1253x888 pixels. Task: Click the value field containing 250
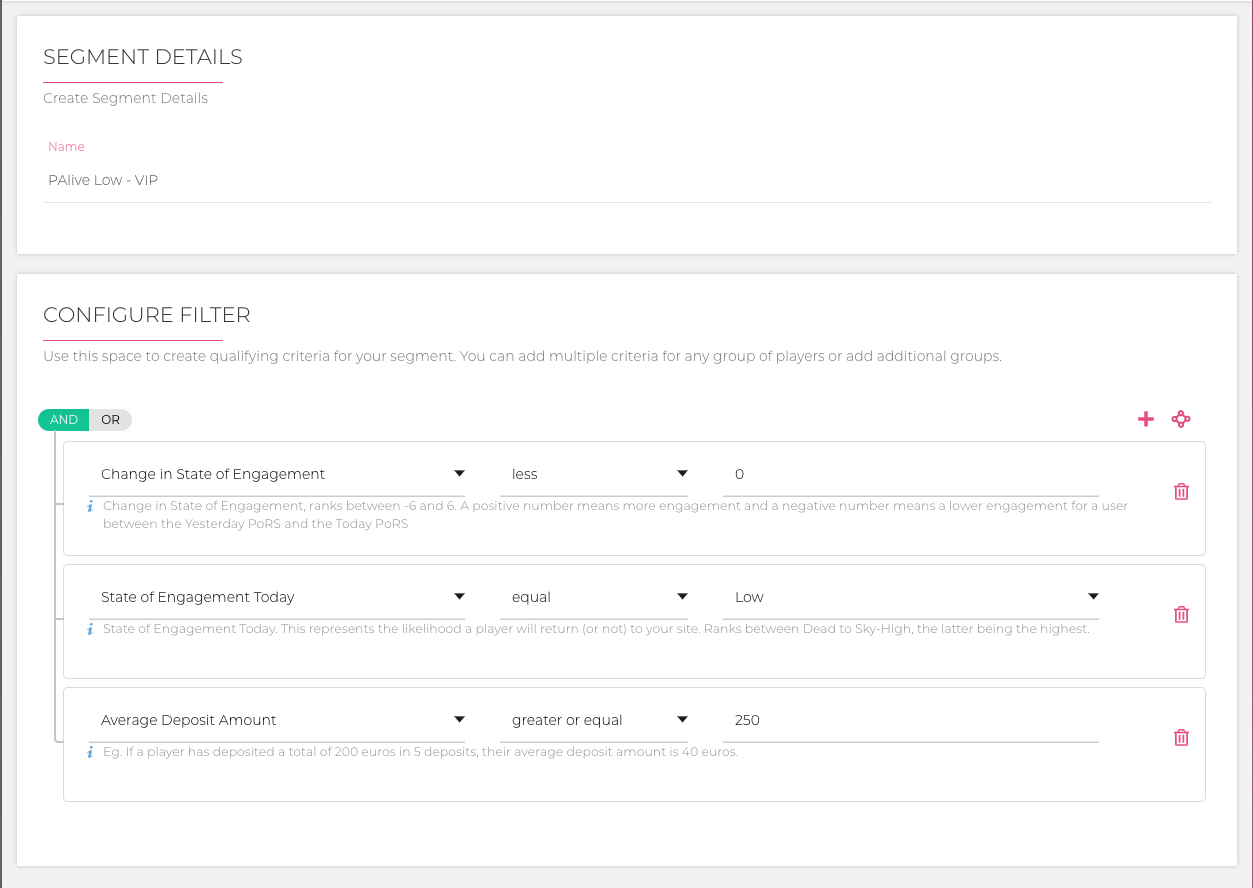point(910,720)
